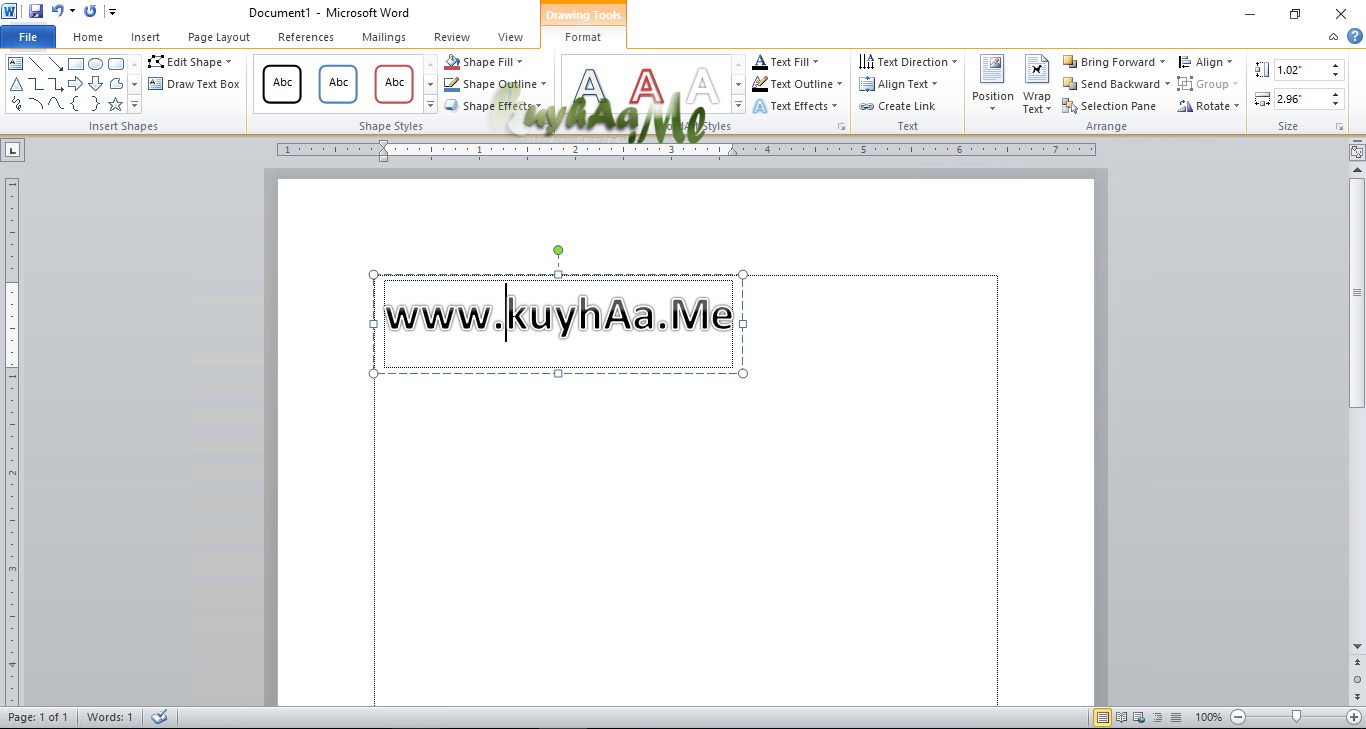Select the rectangle shape
Viewport: 1366px width, 729px height.
pos(76,64)
